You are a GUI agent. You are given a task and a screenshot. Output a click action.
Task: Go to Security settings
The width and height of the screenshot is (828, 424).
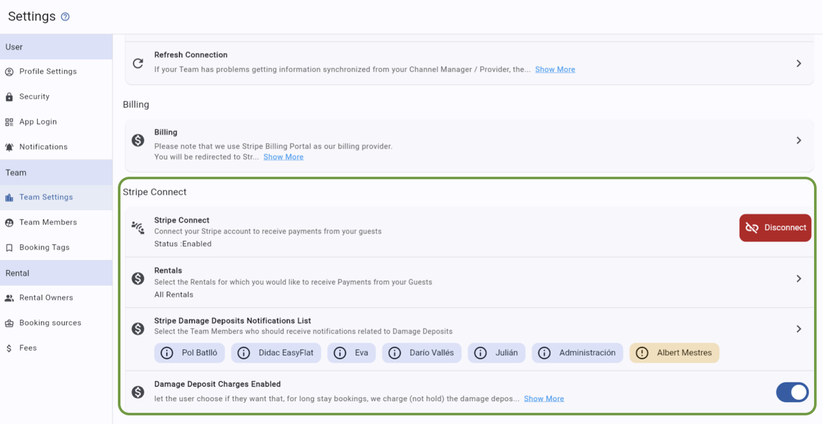56,97
